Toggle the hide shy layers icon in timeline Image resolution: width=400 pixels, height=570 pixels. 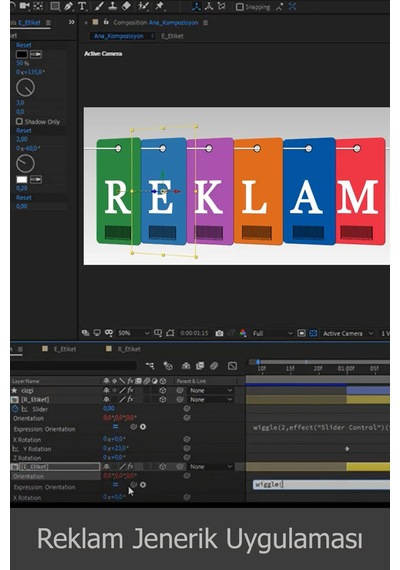coord(186,366)
